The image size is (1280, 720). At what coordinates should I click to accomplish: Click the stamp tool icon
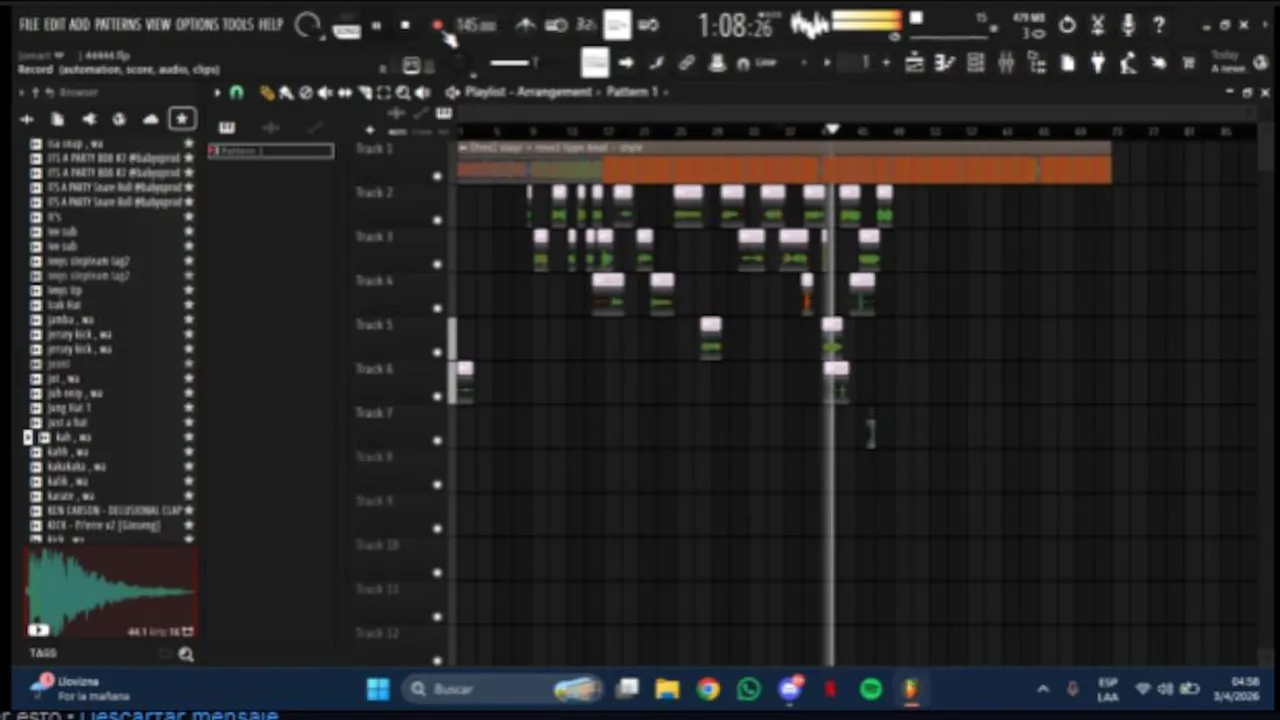coord(717,63)
